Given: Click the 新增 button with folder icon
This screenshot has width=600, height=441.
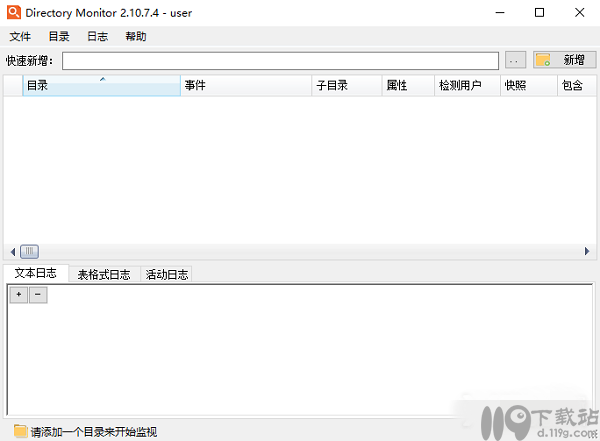Looking at the screenshot, I should pyautogui.click(x=564, y=60).
